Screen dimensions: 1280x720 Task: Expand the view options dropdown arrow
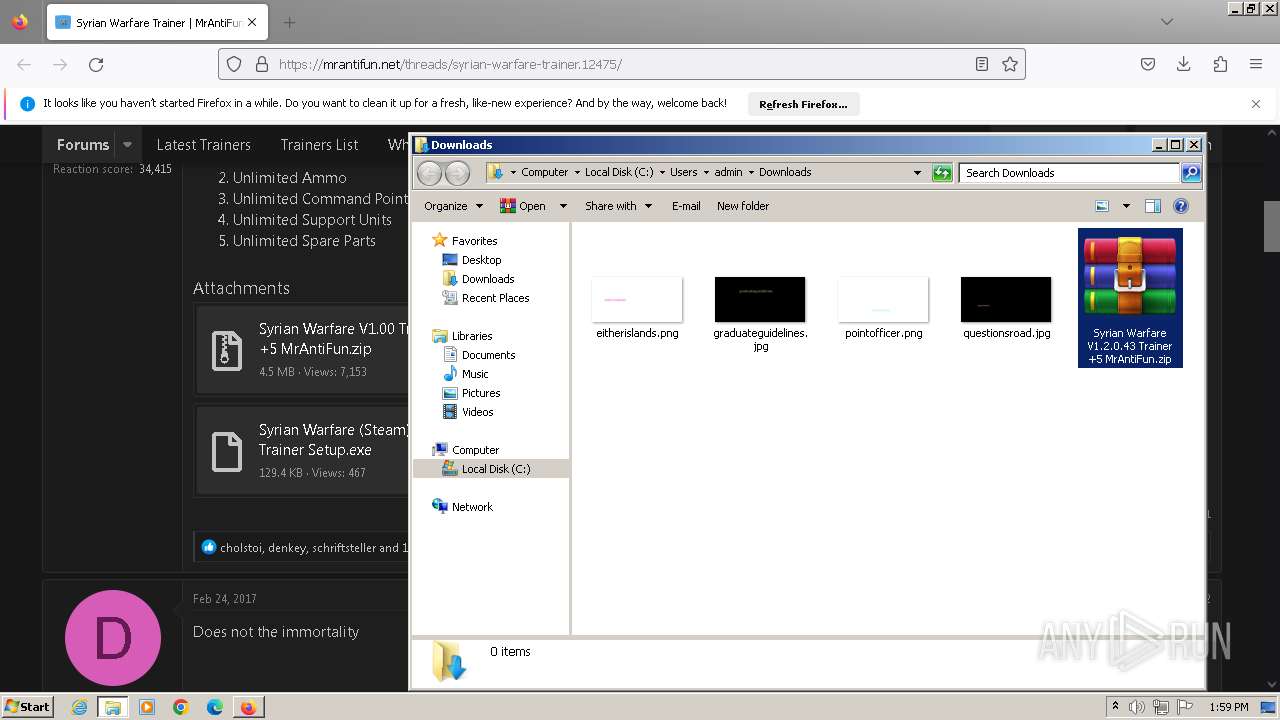[x=1126, y=206]
